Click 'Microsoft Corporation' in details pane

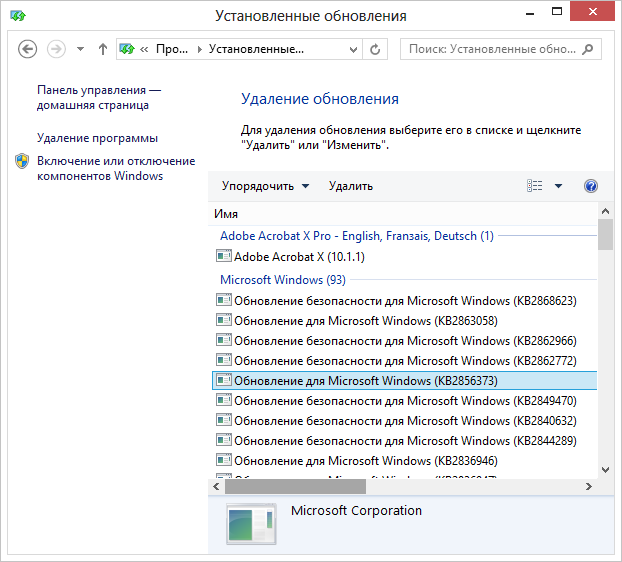356,511
